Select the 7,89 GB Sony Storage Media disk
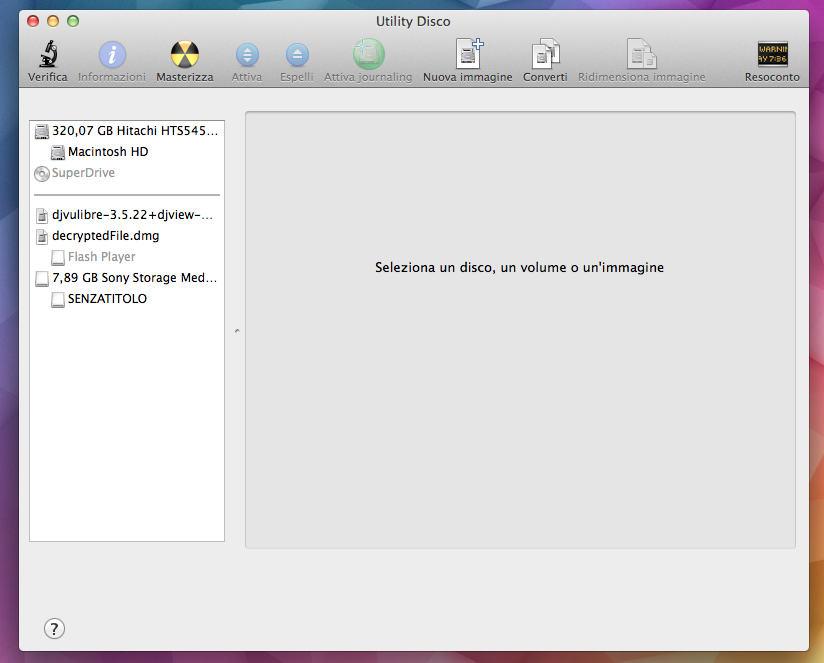 [133, 278]
